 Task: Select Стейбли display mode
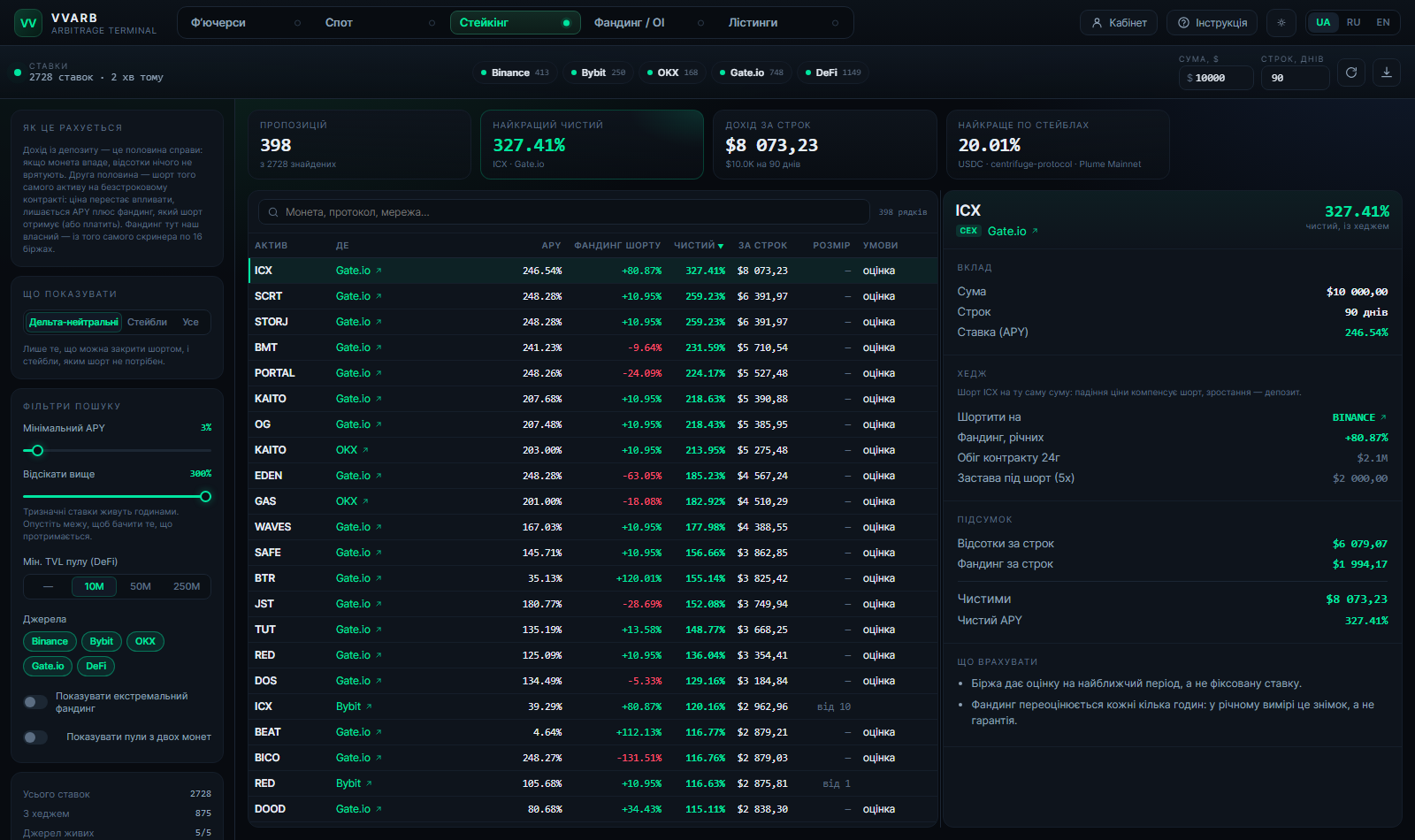click(147, 322)
